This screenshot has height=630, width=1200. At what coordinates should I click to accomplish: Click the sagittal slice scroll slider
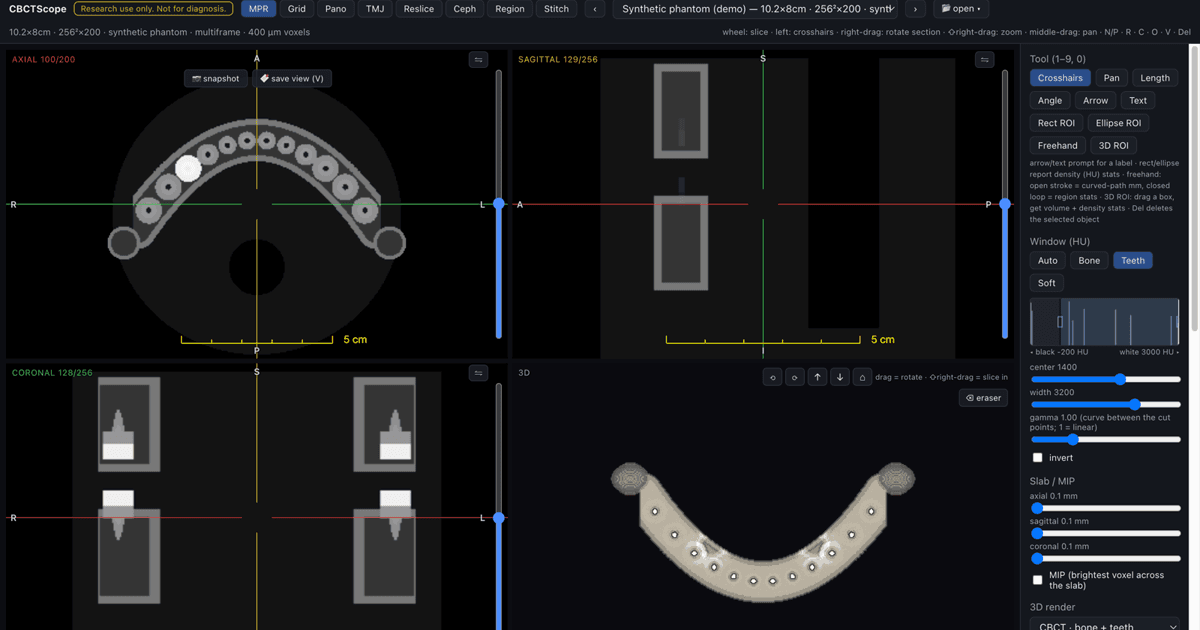pos(1005,205)
